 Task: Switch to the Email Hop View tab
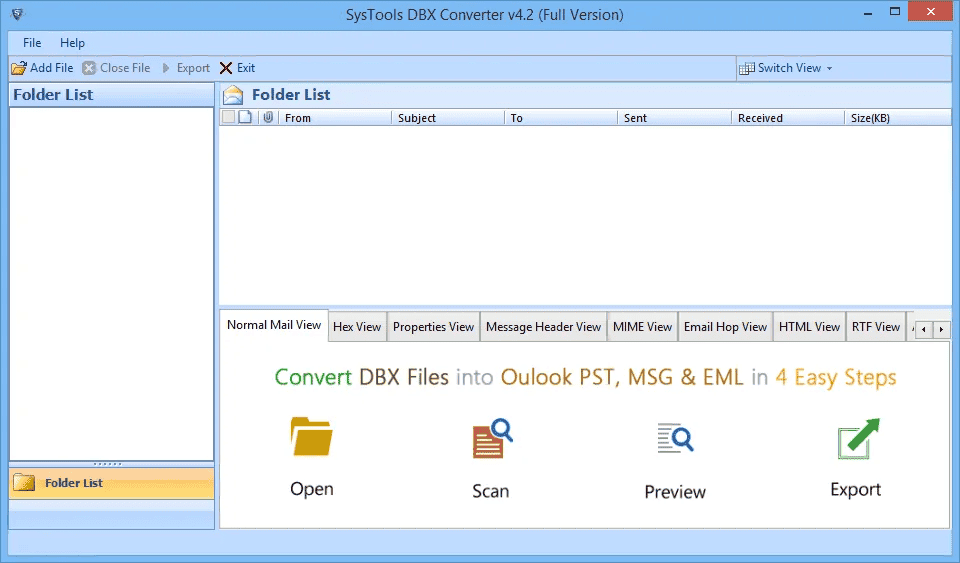point(725,327)
